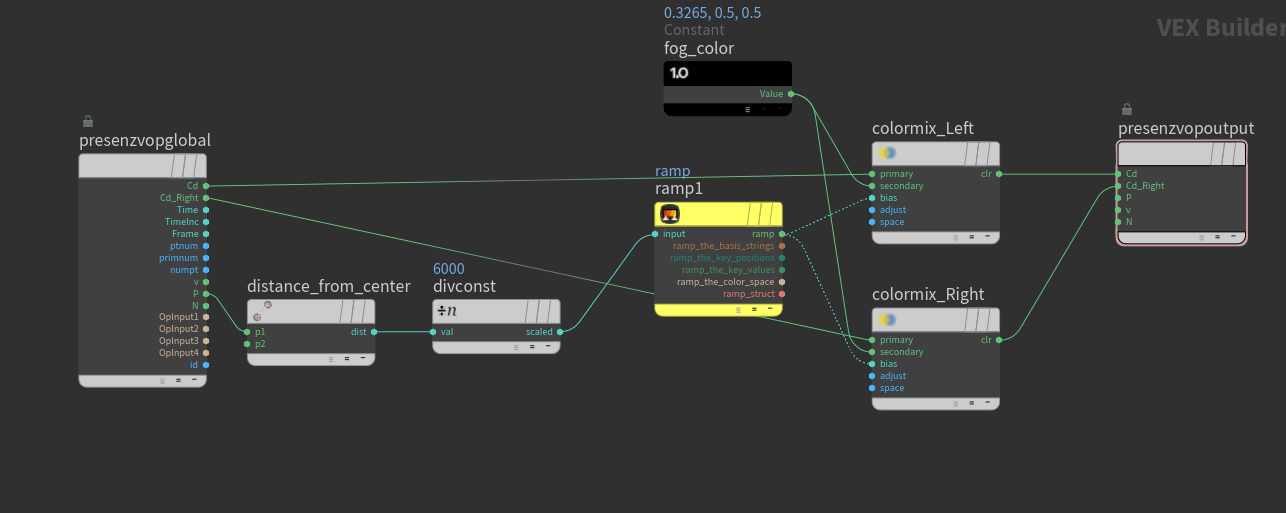Toggle the rightmost flag on presenzvopoutput node
Image resolution: width=1286 pixels, height=513 pixels.
1238,153
